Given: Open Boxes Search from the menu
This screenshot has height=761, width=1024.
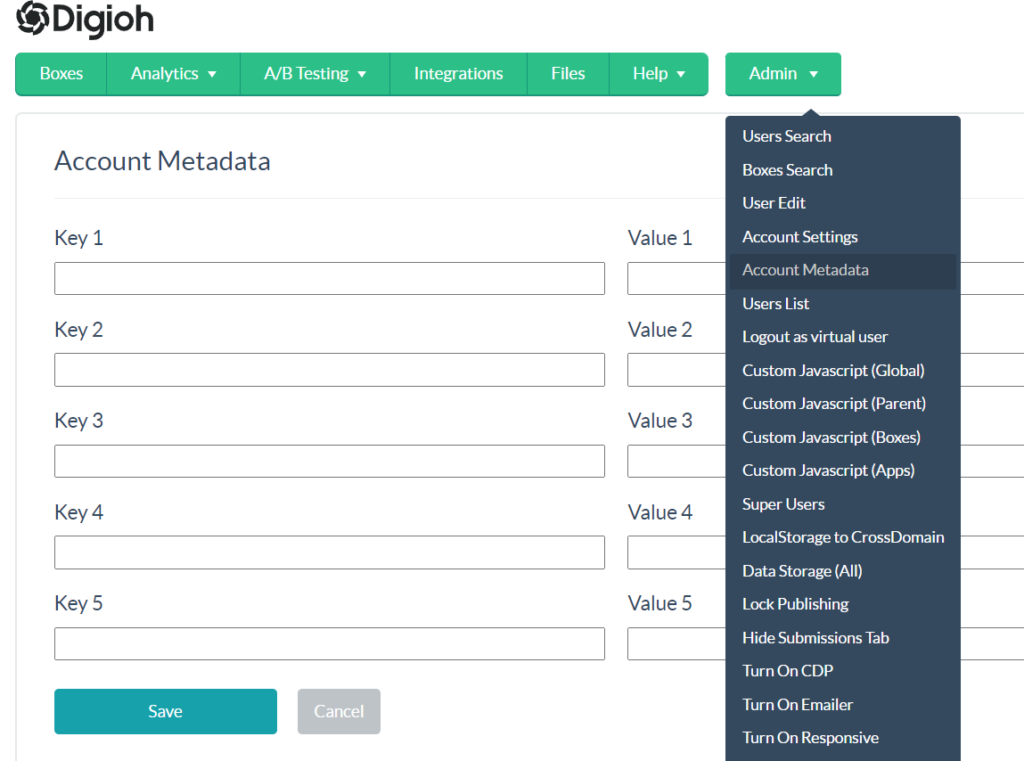Looking at the screenshot, I should [x=787, y=169].
